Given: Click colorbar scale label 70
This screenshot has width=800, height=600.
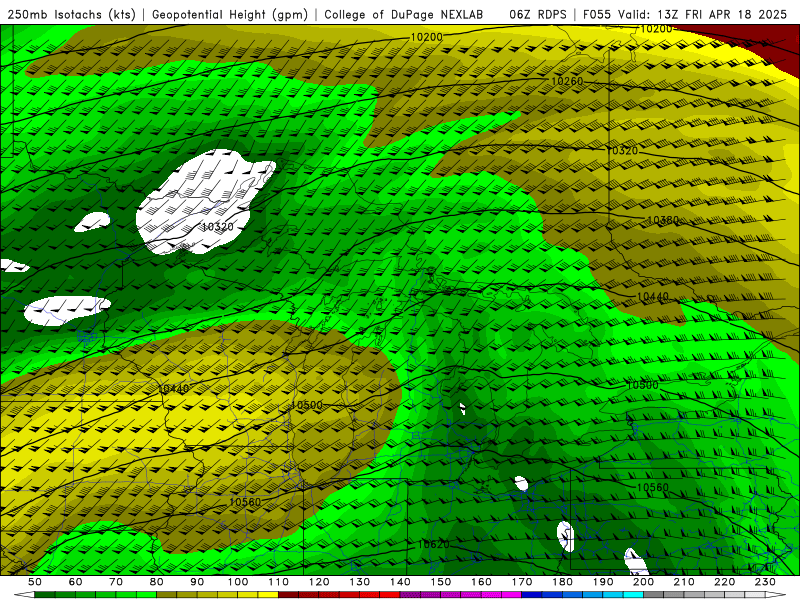Looking at the screenshot, I should coord(116,582).
